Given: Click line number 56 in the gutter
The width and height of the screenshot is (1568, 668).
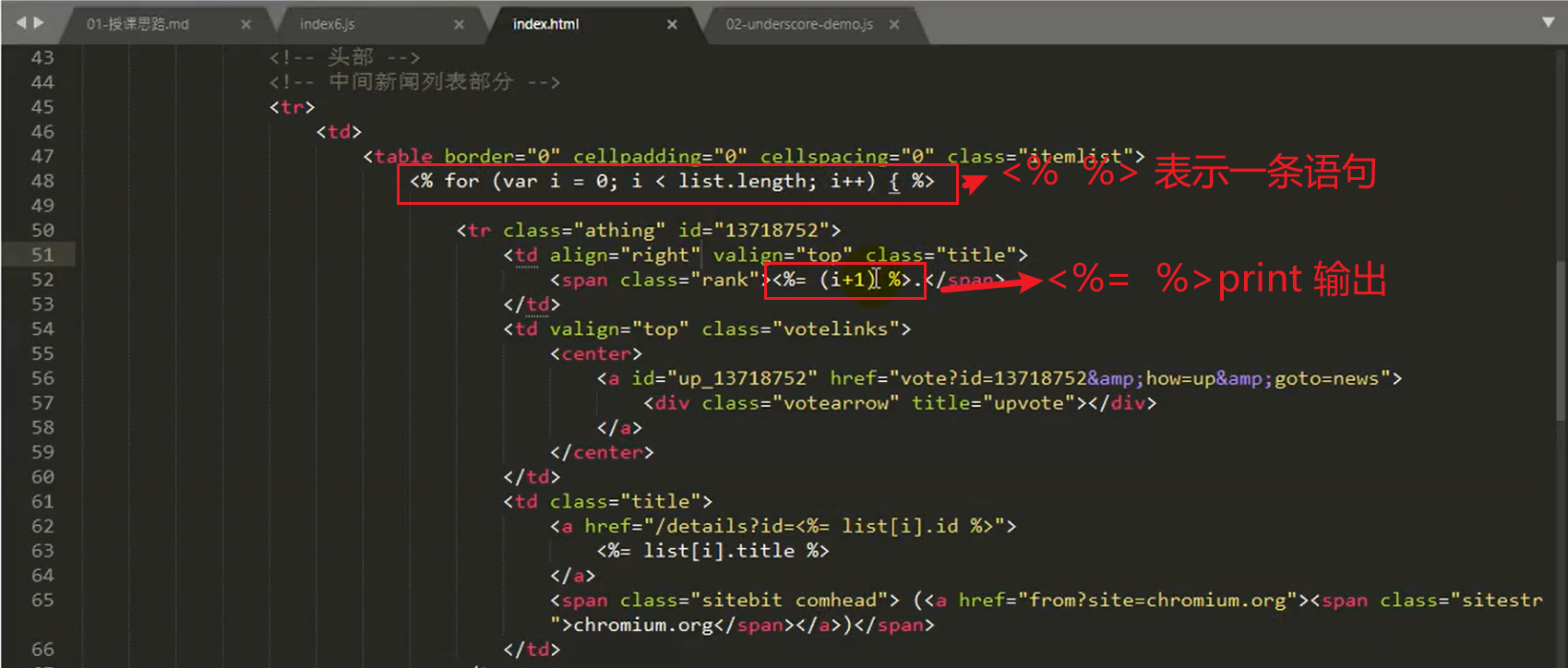Looking at the screenshot, I should [x=42, y=378].
